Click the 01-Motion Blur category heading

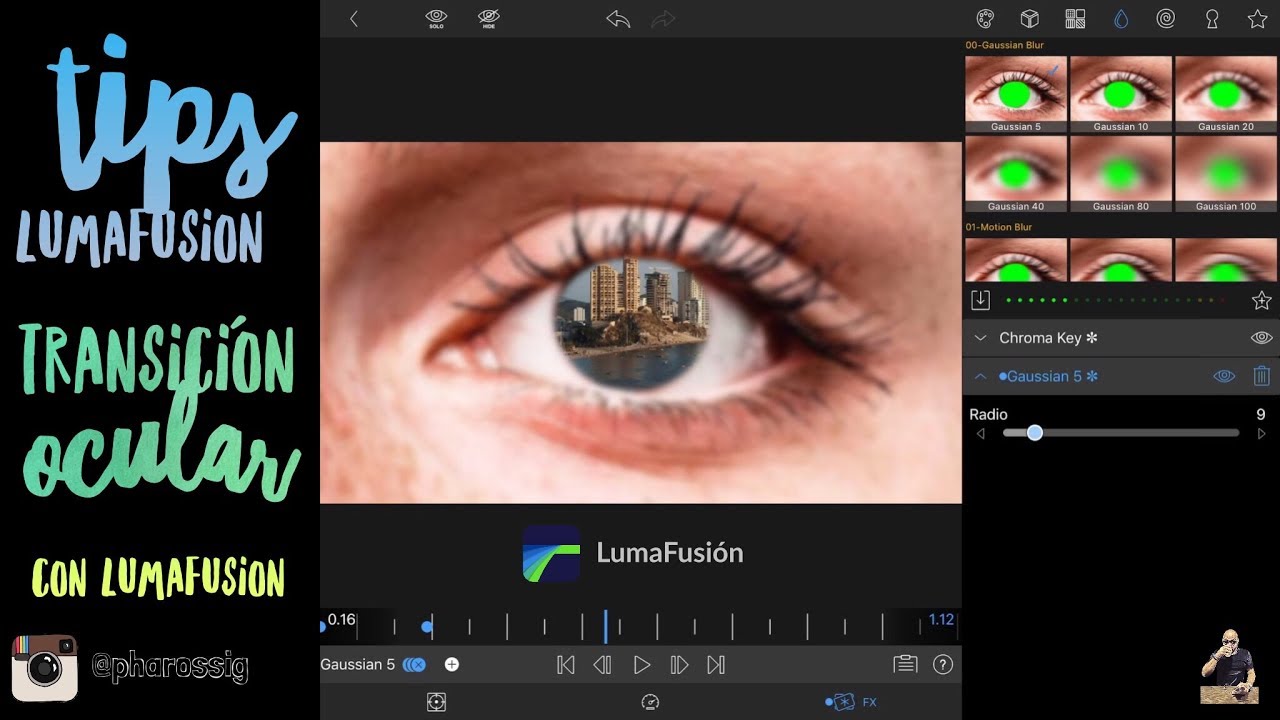pos(999,227)
